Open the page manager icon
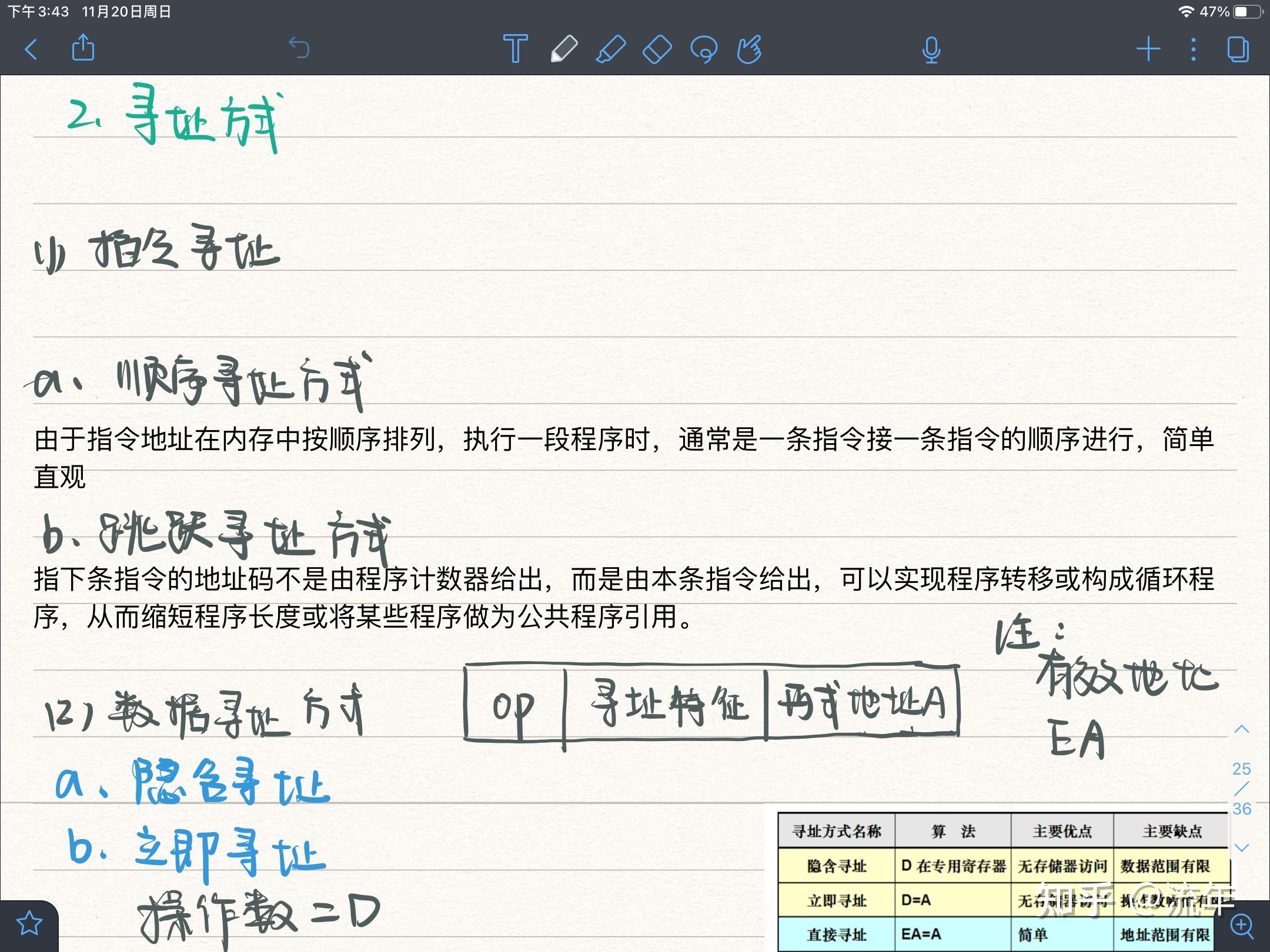Screen dimensions: 1270x952 click(1238, 49)
